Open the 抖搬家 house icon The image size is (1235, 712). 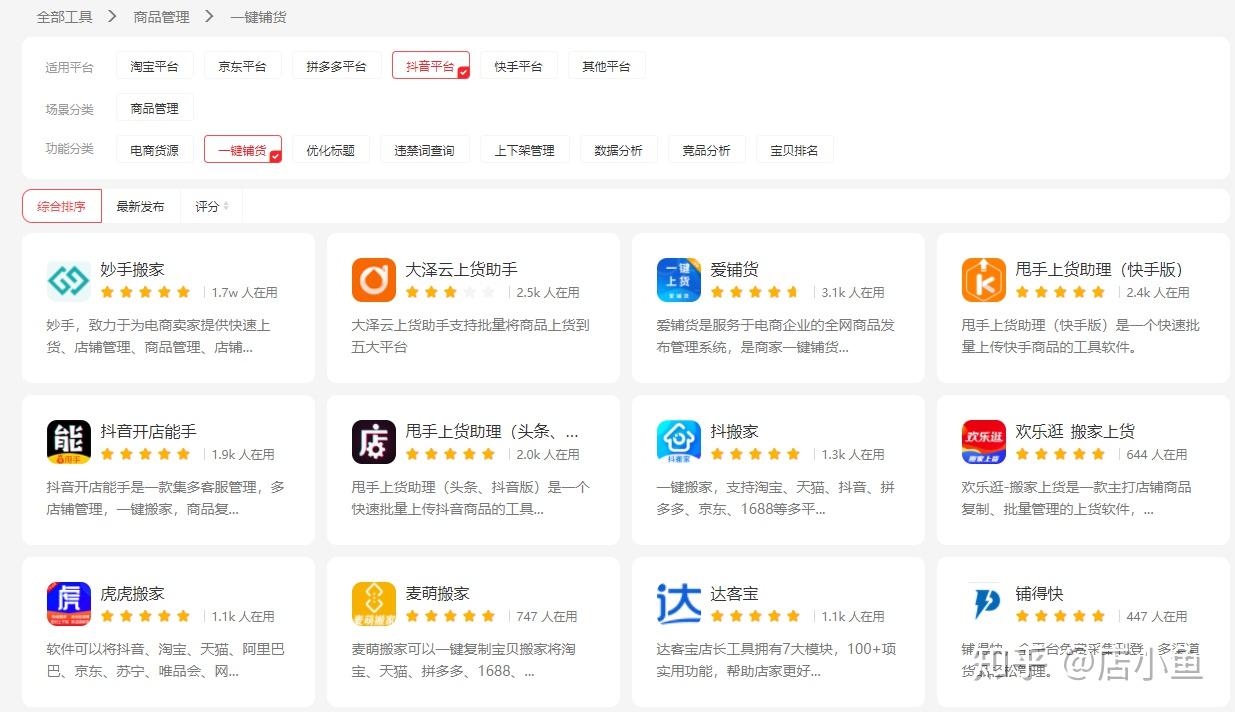tap(679, 442)
